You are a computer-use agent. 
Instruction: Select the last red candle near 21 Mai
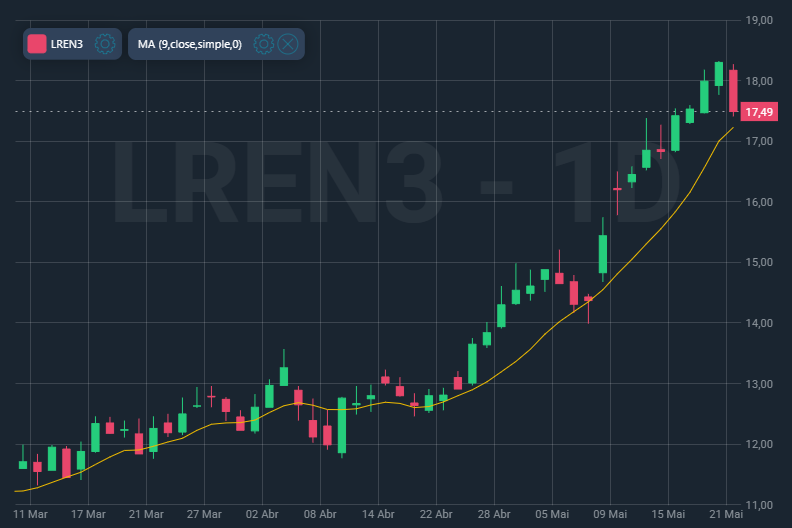(x=733, y=91)
